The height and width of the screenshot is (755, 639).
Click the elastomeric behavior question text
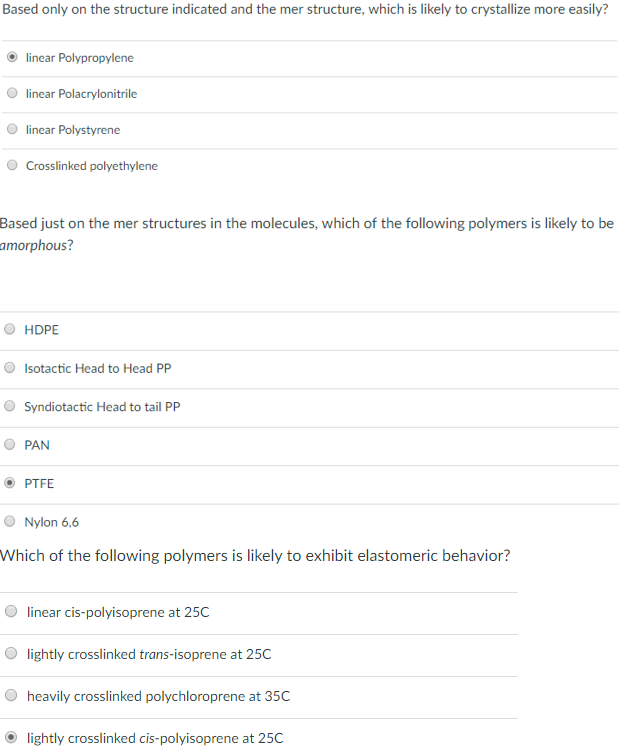point(256,556)
